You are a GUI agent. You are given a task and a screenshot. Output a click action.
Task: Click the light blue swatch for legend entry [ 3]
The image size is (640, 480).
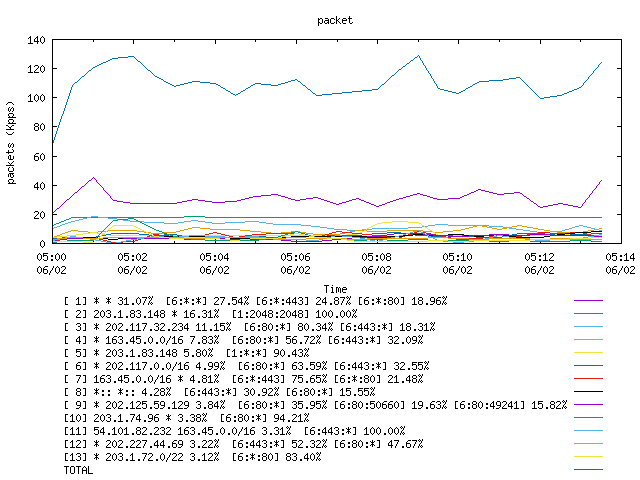(x=588, y=327)
